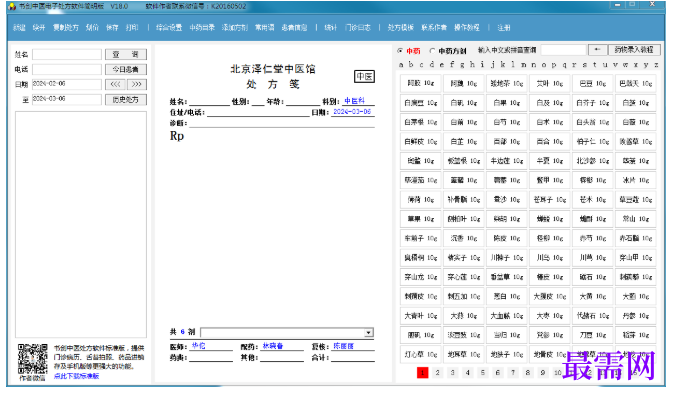
Task: Open 处方模板 from the toolbar
Action: [400, 27]
